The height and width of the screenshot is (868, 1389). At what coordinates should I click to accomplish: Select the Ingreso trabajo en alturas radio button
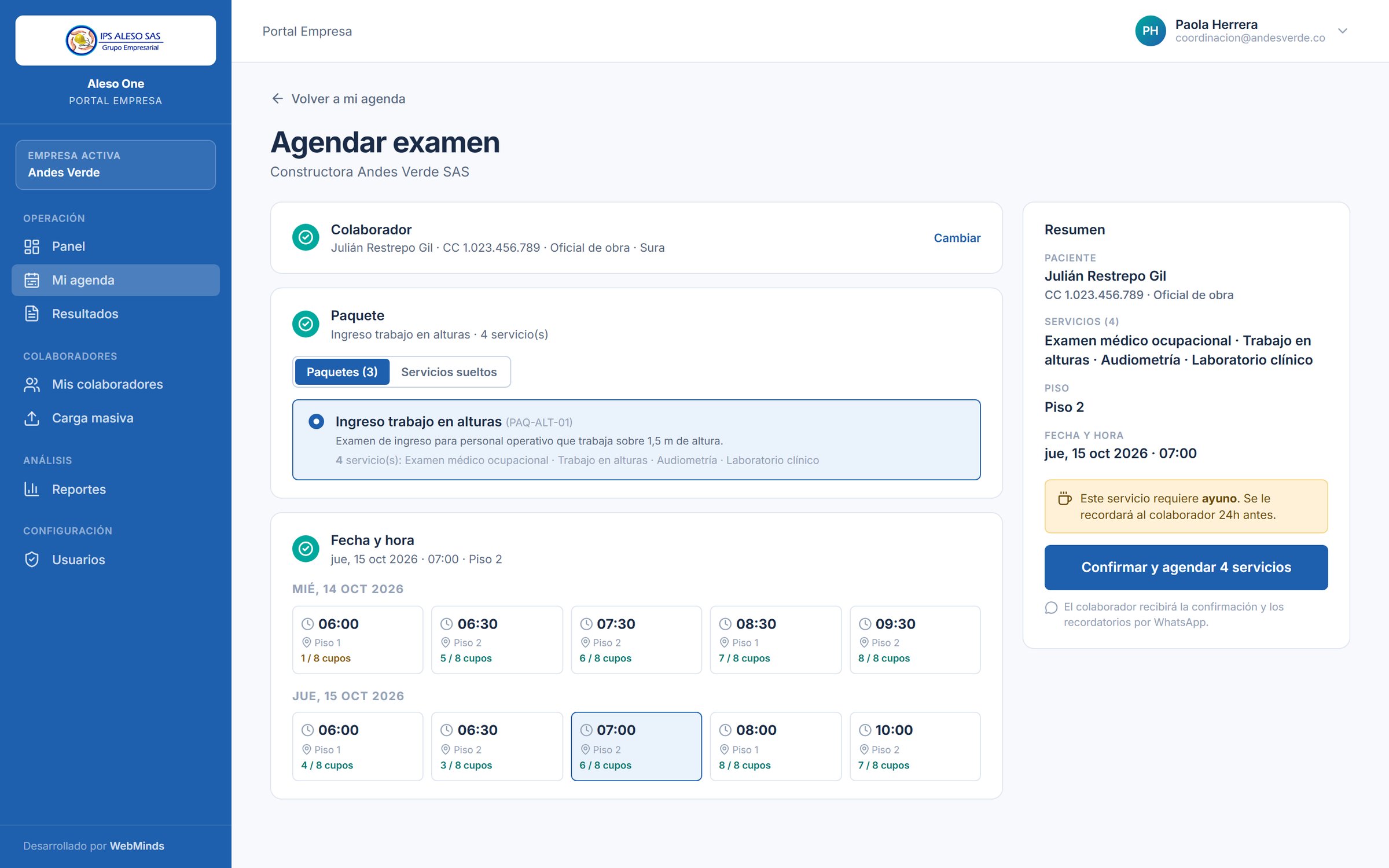point(316,421)
